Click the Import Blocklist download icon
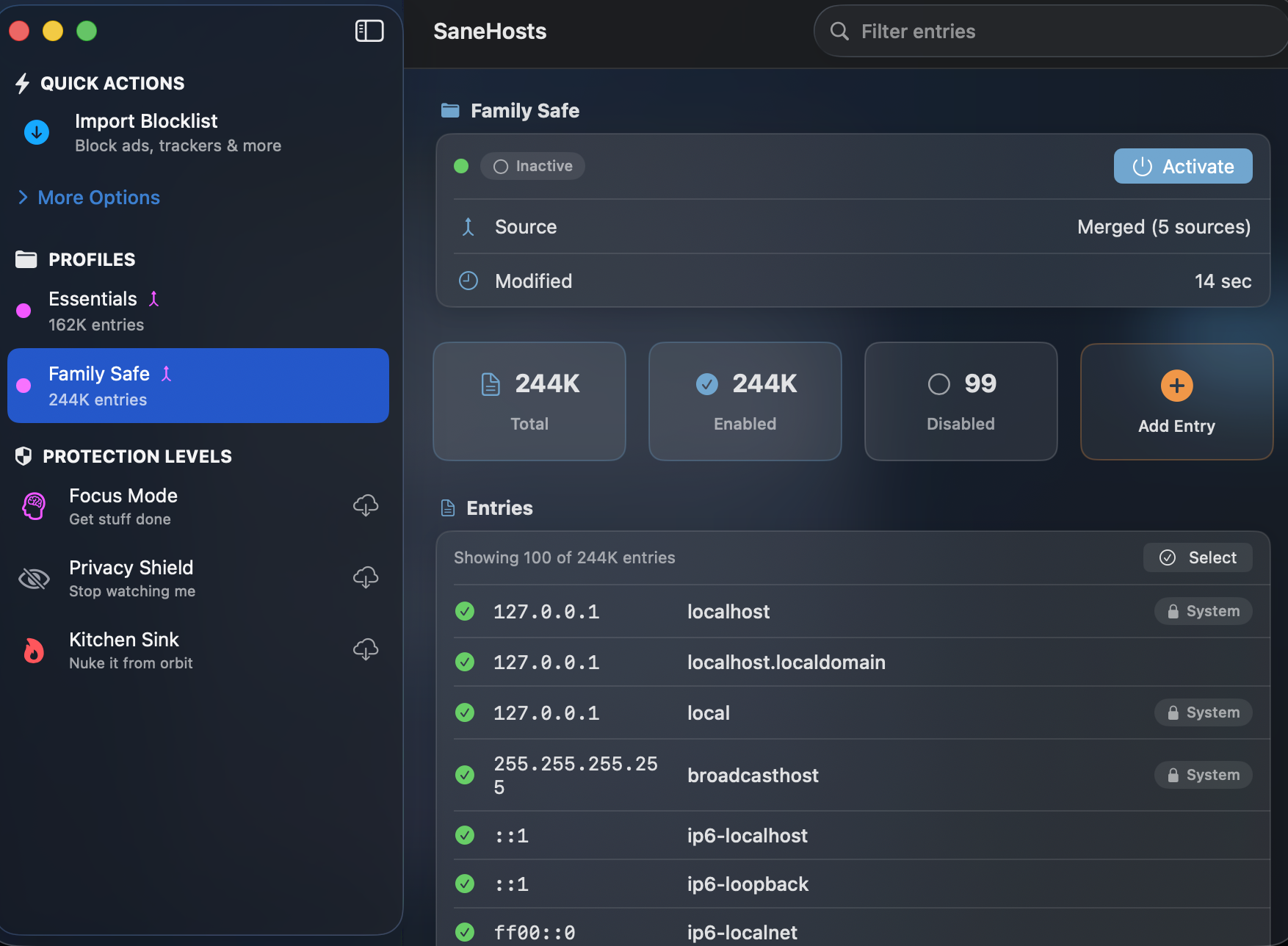Screen dimensions: 1288x946 [x=37, y=132]
